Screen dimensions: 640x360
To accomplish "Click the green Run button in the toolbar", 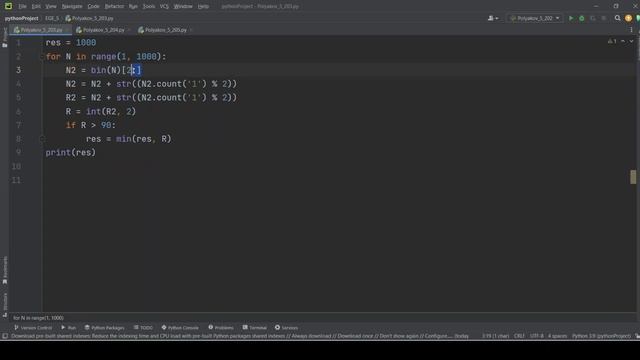I will coord(571,18).
